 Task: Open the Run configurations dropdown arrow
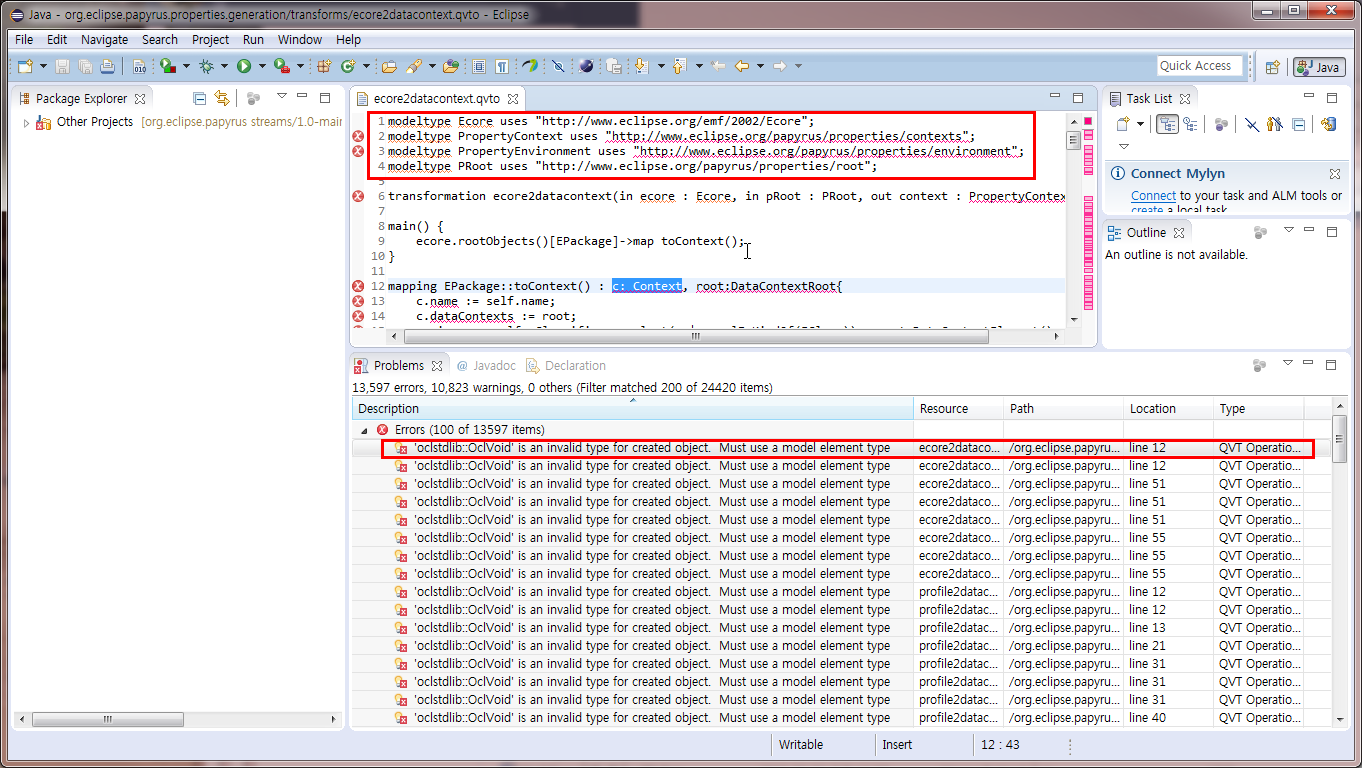(x=262, y=66)
